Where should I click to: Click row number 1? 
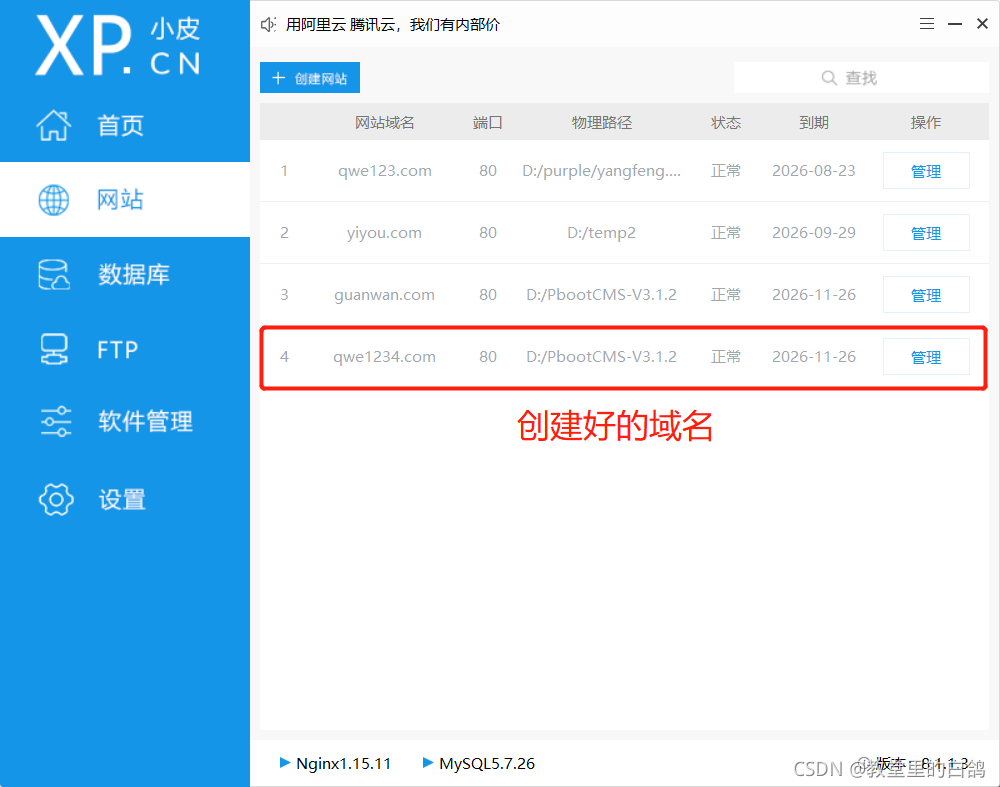[x=284, y=171]
